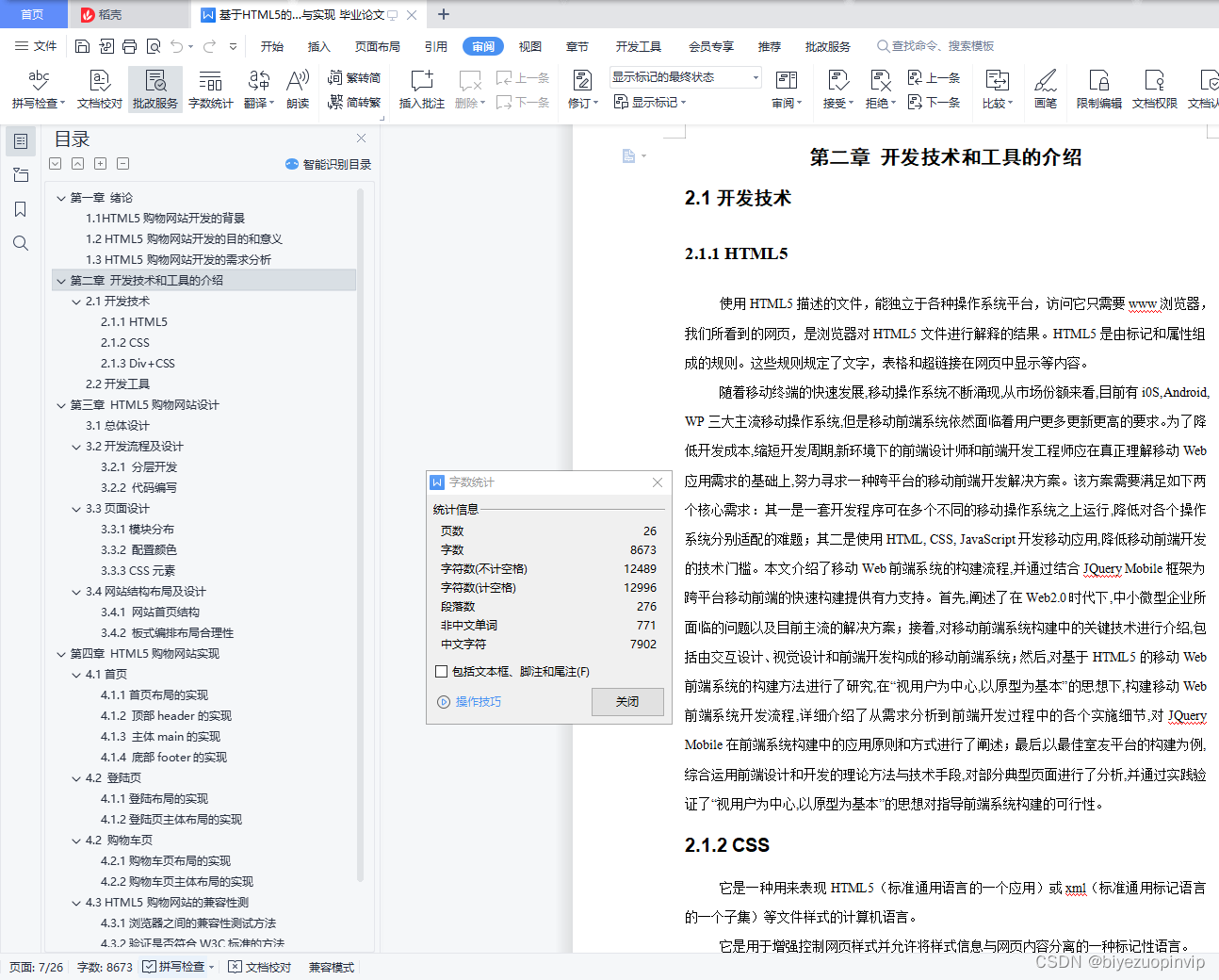Toggle 文档校对 in status bar

260,967
